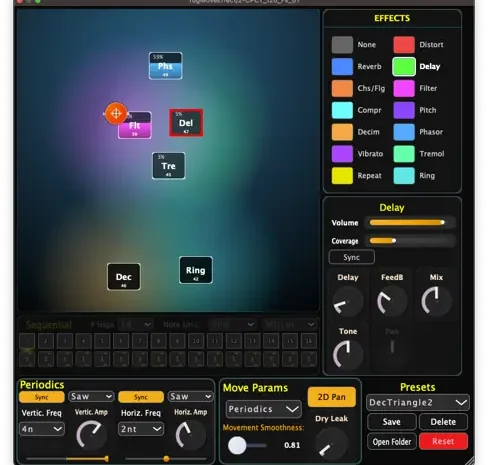This screenshot has width=488, height=465.
Task: Adjust the Mix knob
Action: click(x=436, y=302)
